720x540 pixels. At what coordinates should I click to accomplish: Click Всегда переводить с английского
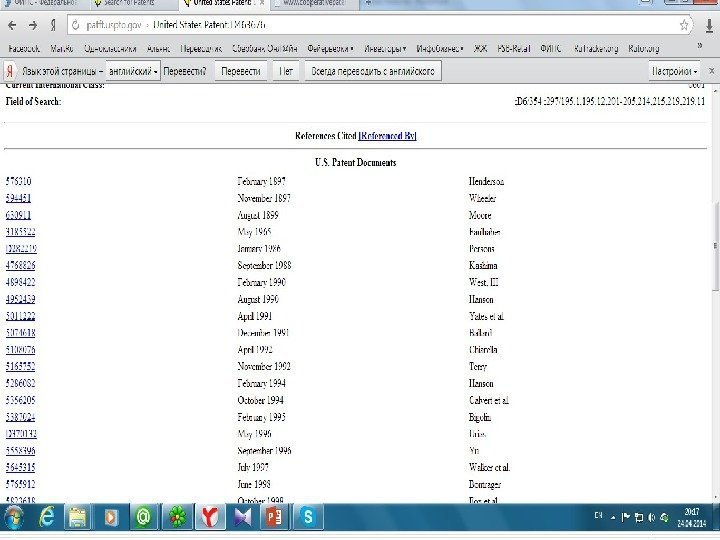tap(373, 71)
